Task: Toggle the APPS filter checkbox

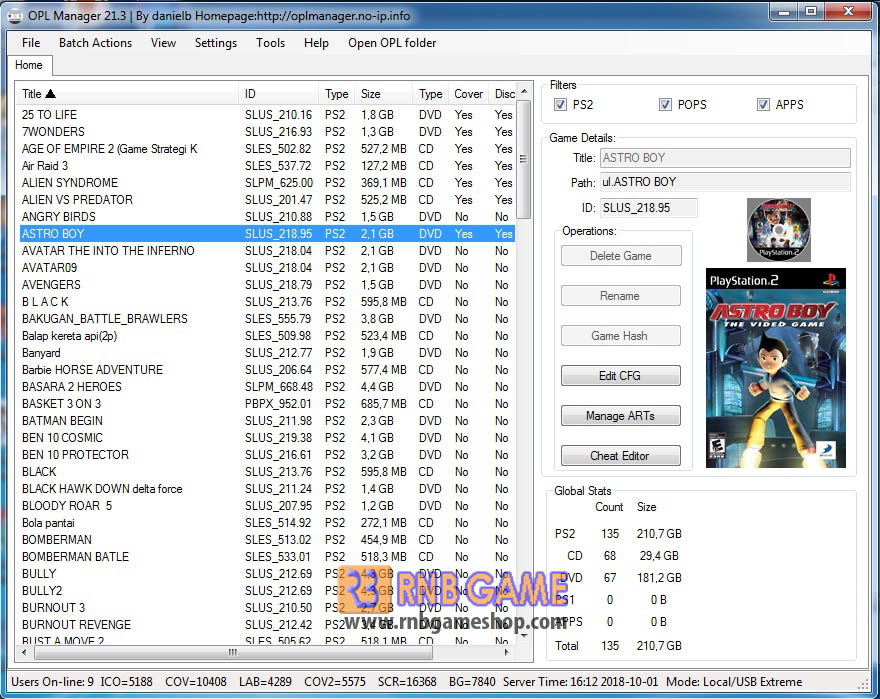Action: click(763, 104)
